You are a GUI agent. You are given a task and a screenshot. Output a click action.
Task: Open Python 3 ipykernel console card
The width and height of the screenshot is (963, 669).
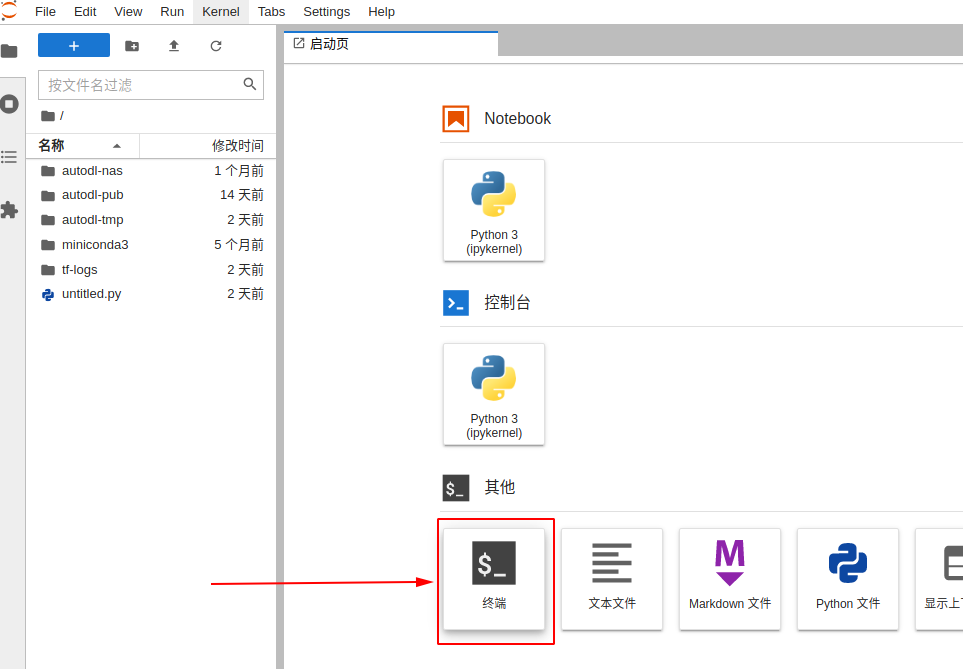(494, 394)
